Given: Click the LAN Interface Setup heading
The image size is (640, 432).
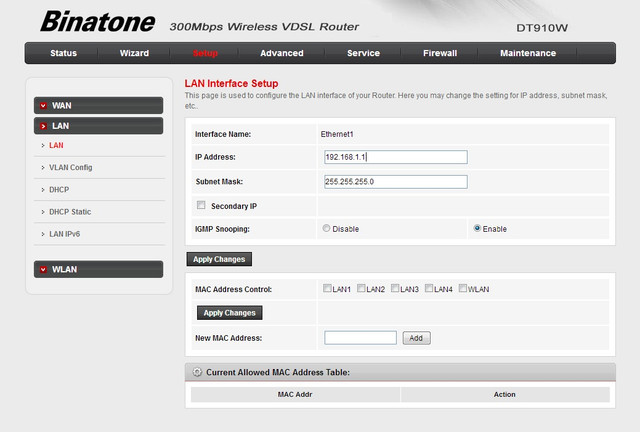Looking at the screenshot, I should 231,83.
